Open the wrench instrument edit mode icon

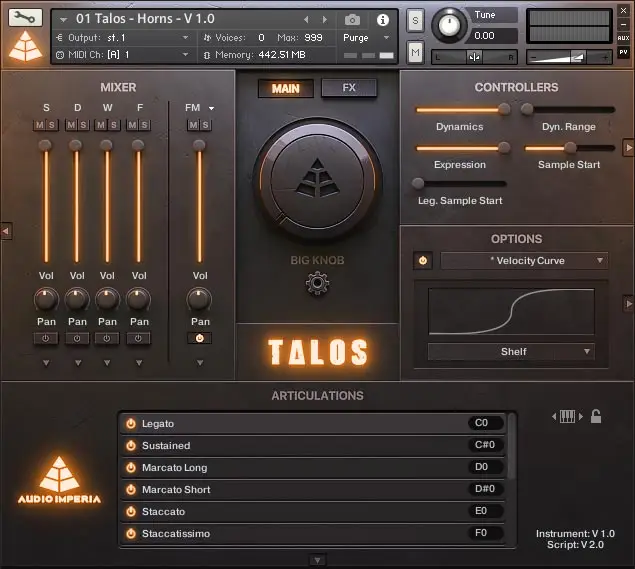coord(25,17)
